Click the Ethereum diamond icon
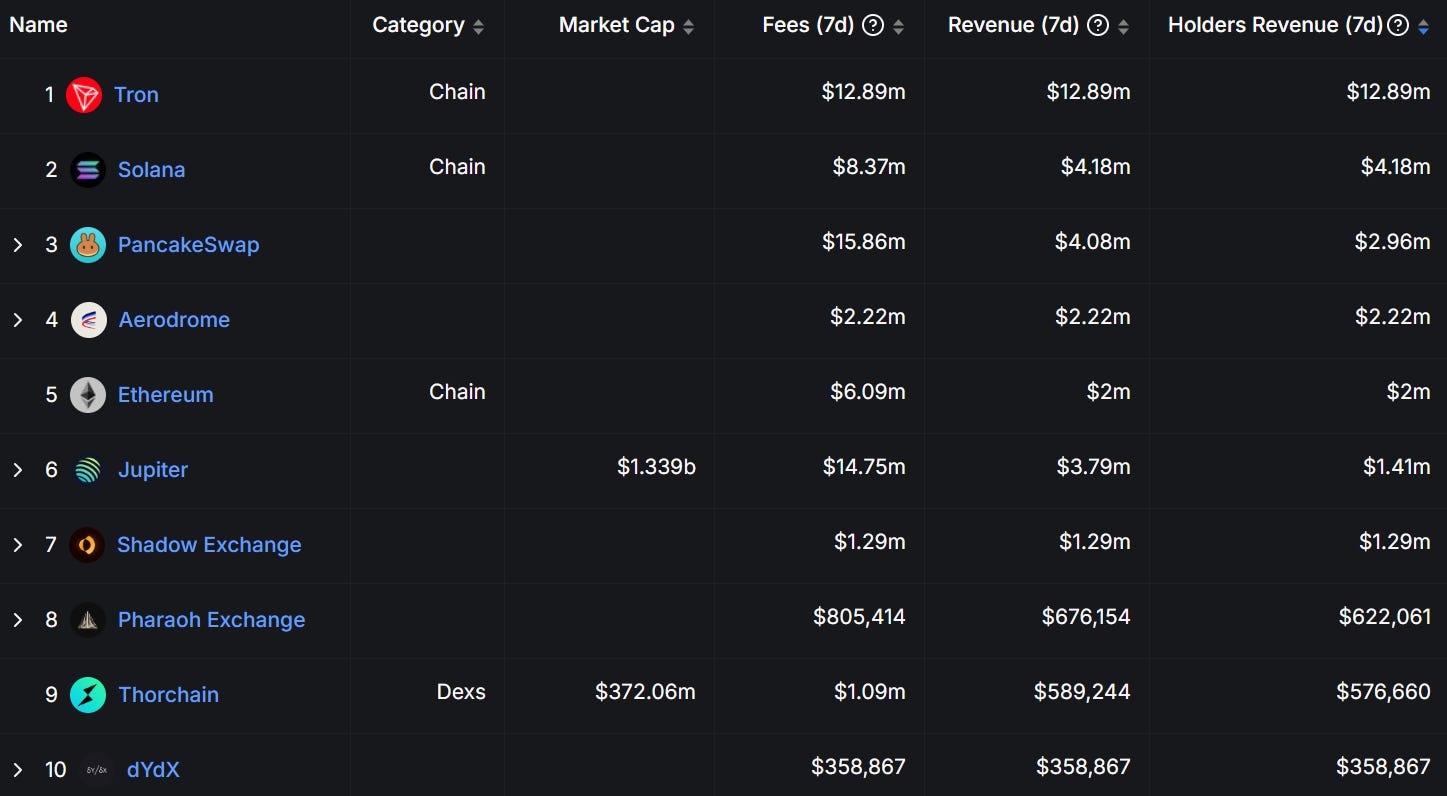The image size is (1447, 796). coord(88,395)
